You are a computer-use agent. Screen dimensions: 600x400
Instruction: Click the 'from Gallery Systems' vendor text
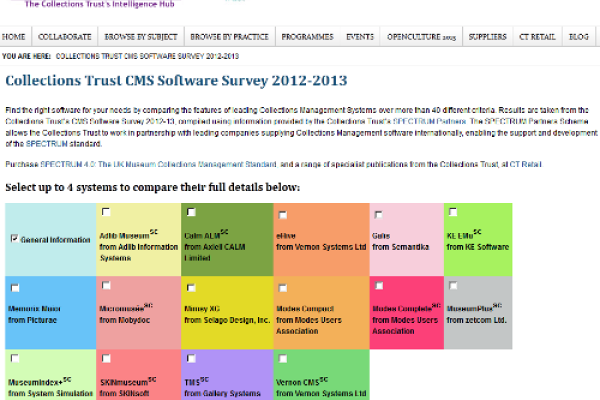(x=222, y=393)
